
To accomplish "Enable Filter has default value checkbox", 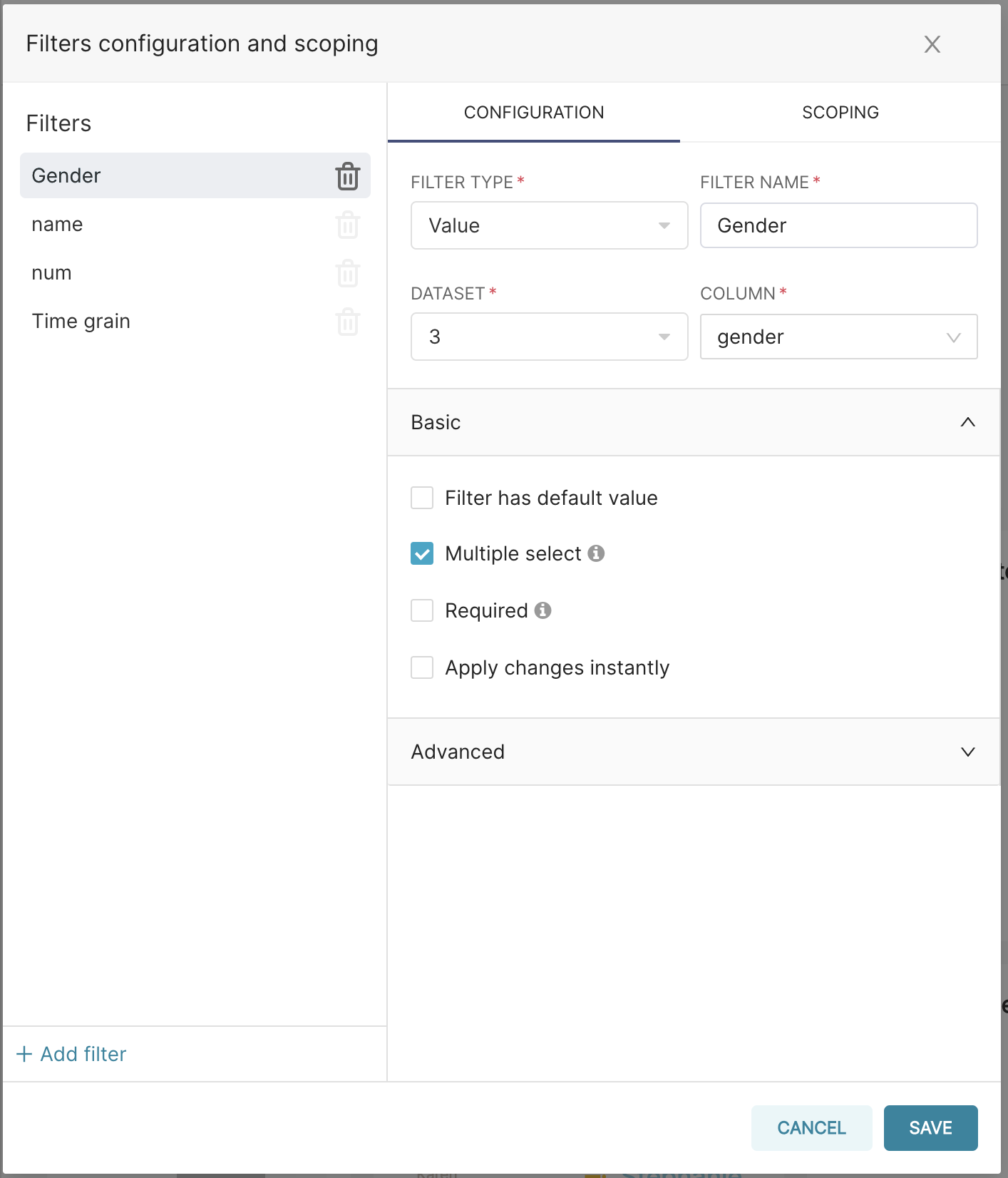I will (422, 498).
